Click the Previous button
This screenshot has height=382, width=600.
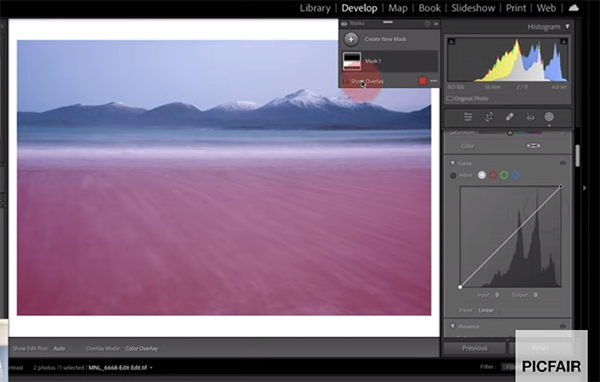pos(474,348)
